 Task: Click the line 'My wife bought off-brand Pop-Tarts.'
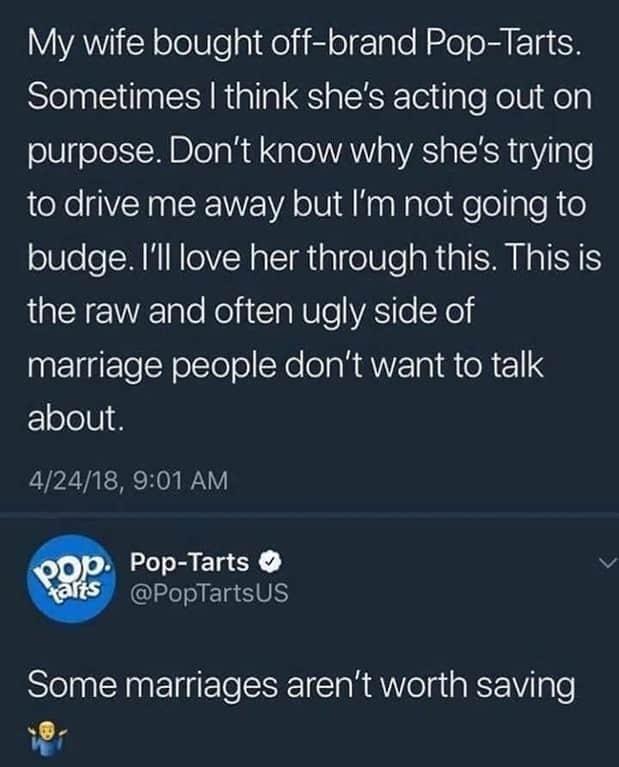pos(305,43)
